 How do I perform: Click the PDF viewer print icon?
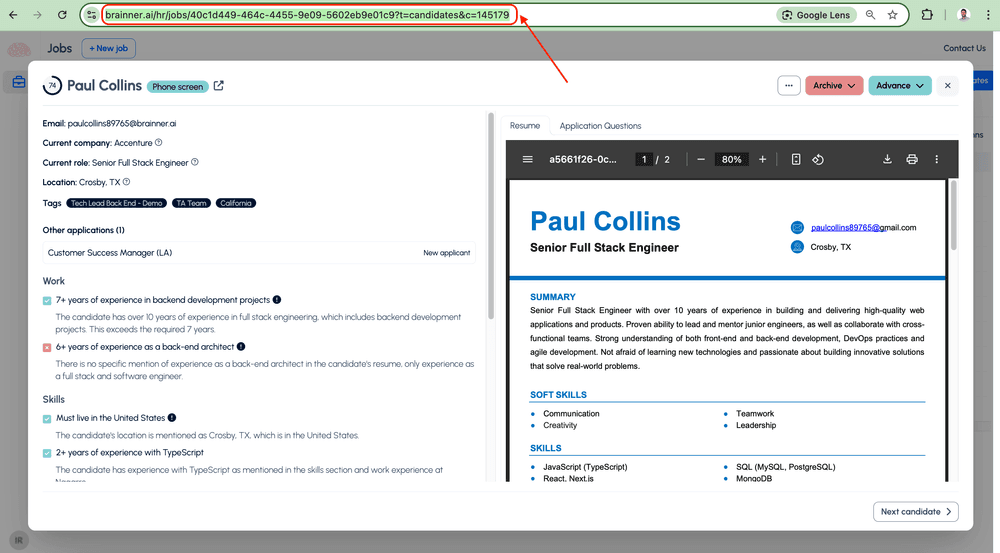(912, 159)
